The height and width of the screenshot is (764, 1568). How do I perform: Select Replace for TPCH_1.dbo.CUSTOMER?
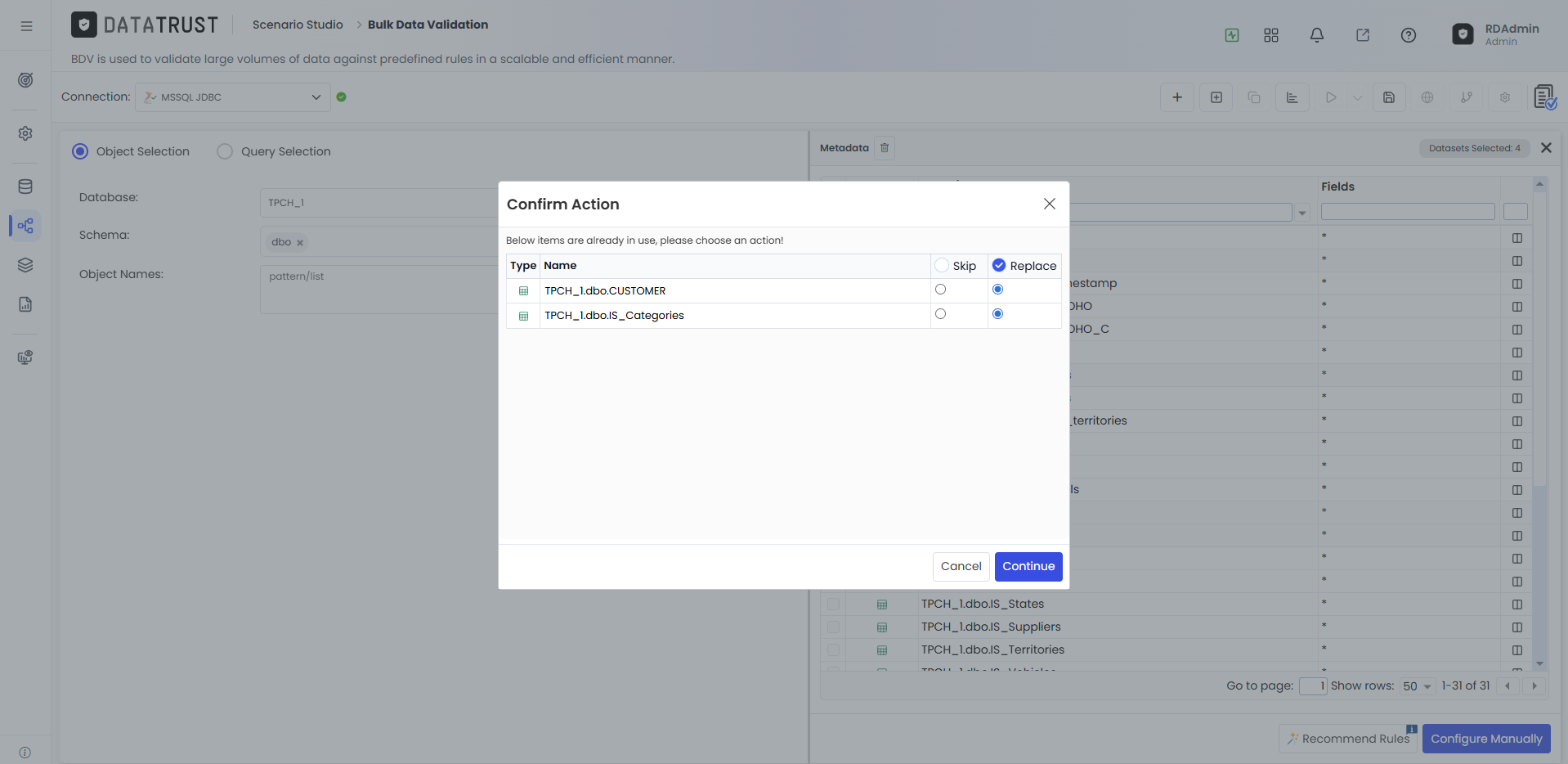click(997, 290)
